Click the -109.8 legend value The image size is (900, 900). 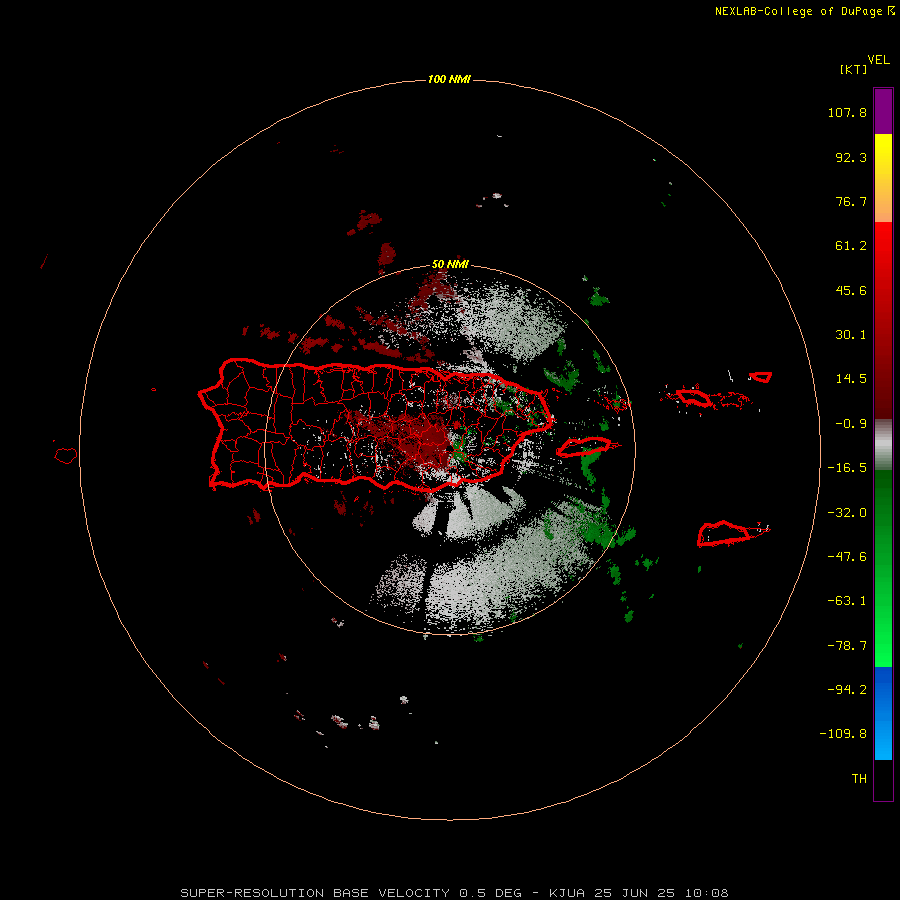[x=843, y=734]
